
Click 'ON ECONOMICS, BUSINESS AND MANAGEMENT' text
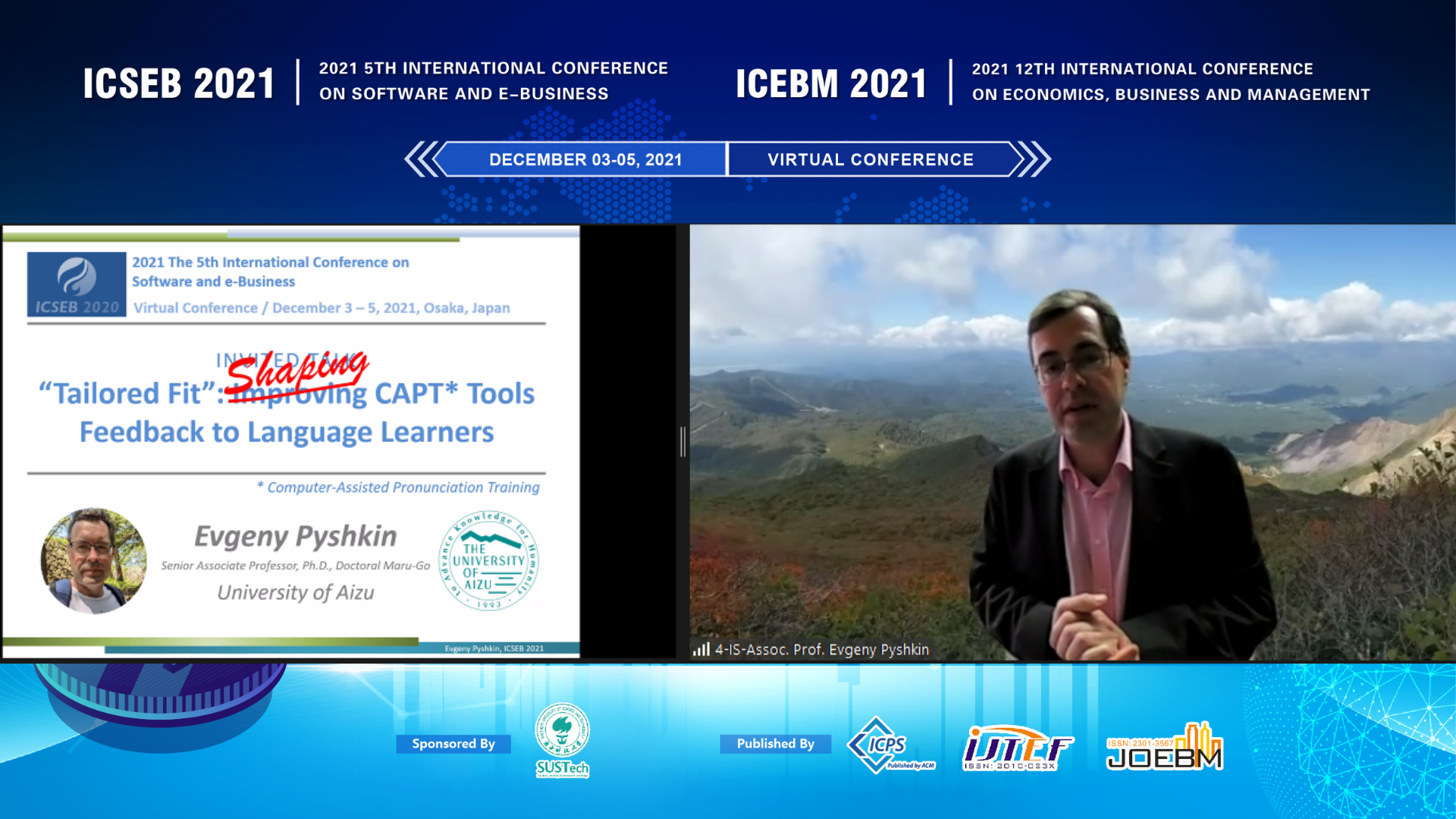(1171, 95)
